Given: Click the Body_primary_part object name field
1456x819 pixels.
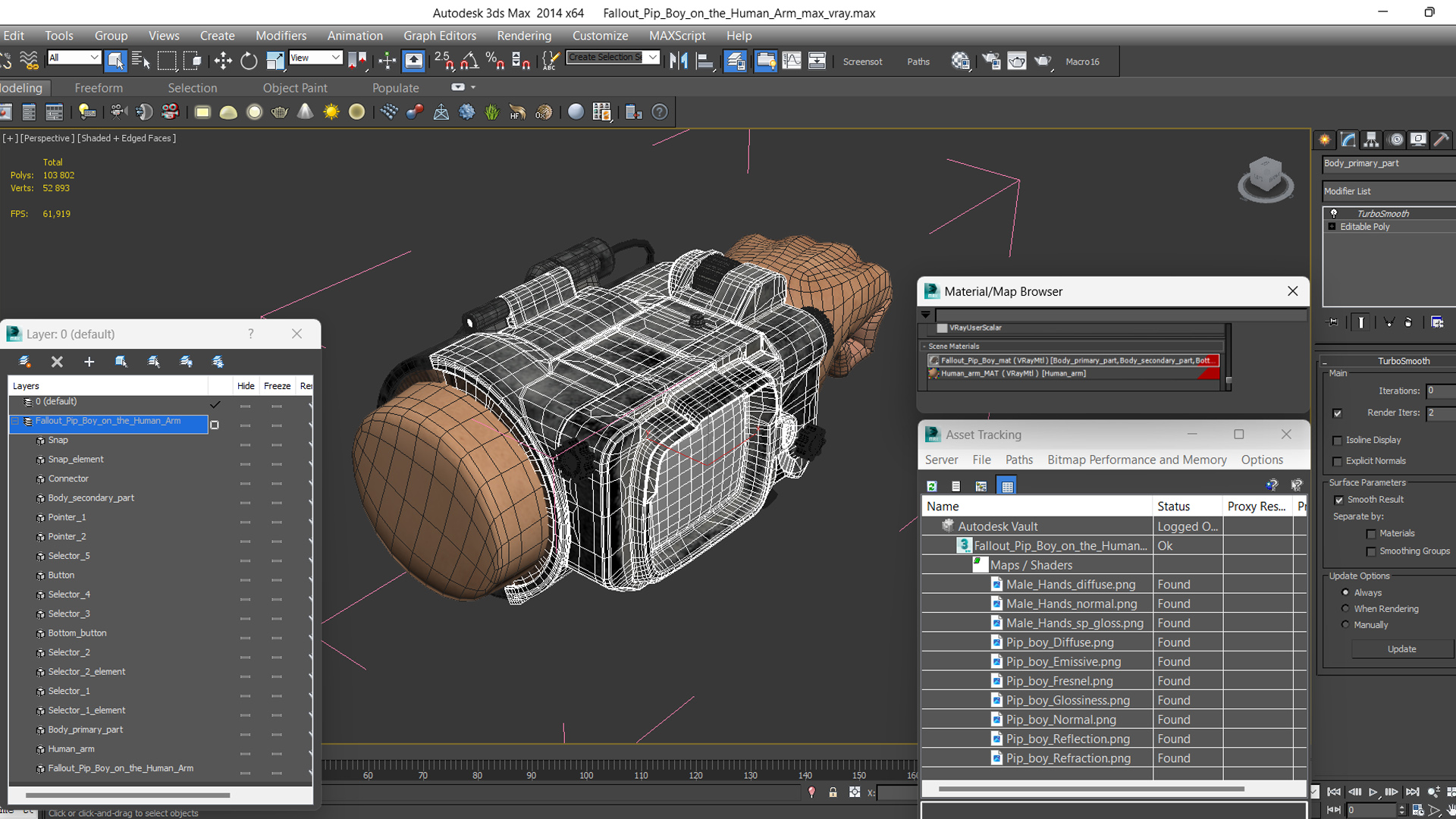Looking at the screenshot, I should coord(1389,164).
